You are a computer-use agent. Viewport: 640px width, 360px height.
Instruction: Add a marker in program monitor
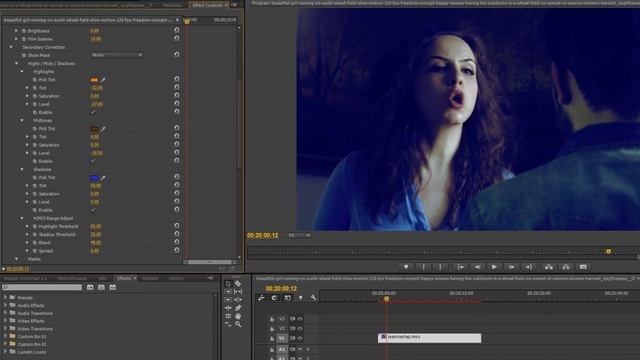point(406,267)
